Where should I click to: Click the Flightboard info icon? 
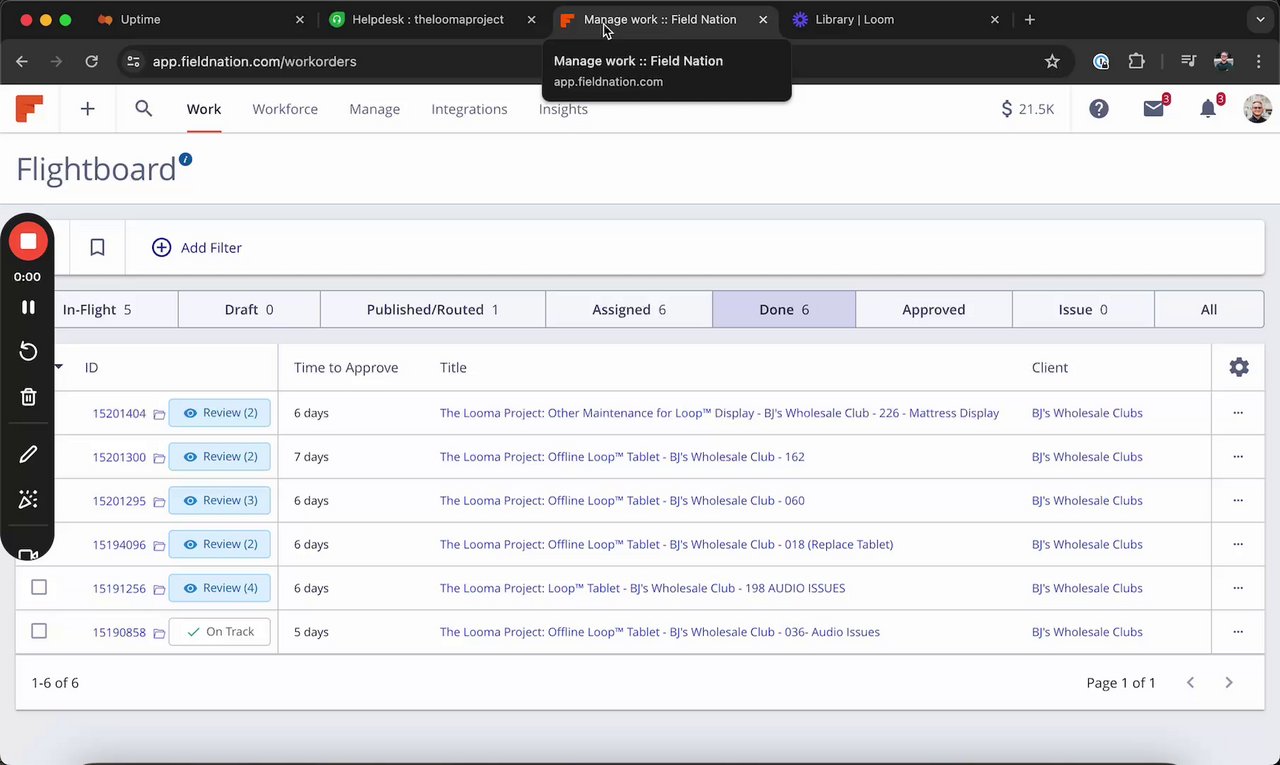tap(185, 159)
